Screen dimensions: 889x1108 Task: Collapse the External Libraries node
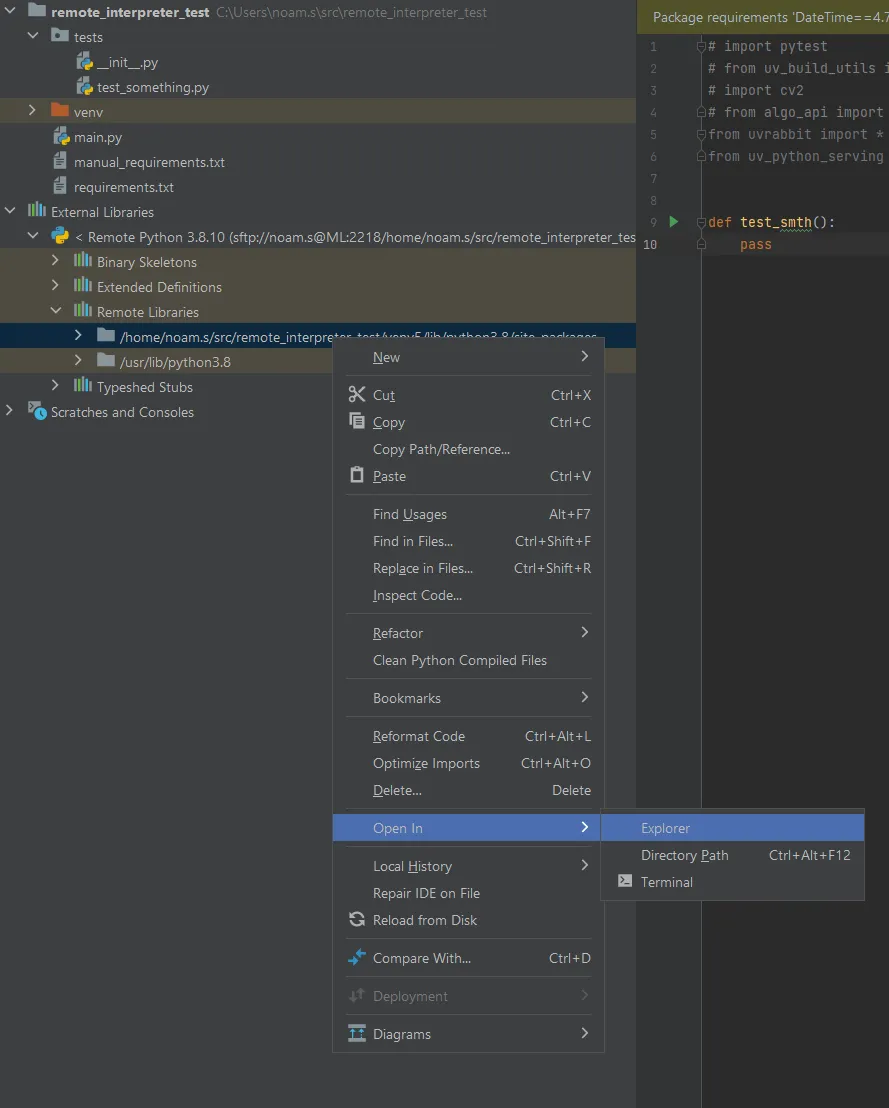(x=10, y=211)
